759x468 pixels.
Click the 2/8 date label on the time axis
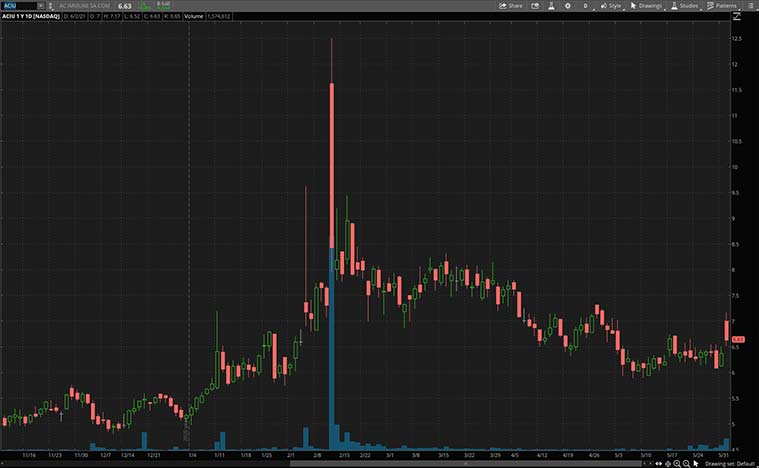317,455
